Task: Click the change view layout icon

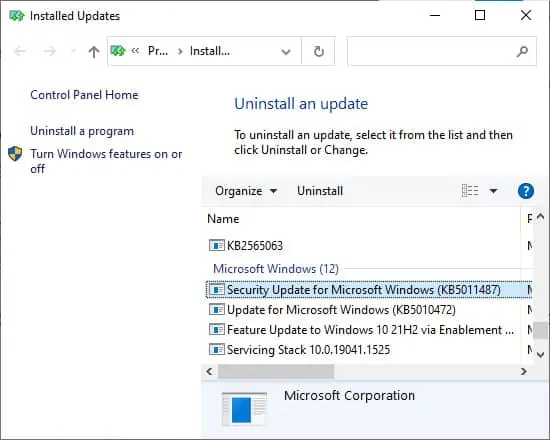Action: [470, 191]
